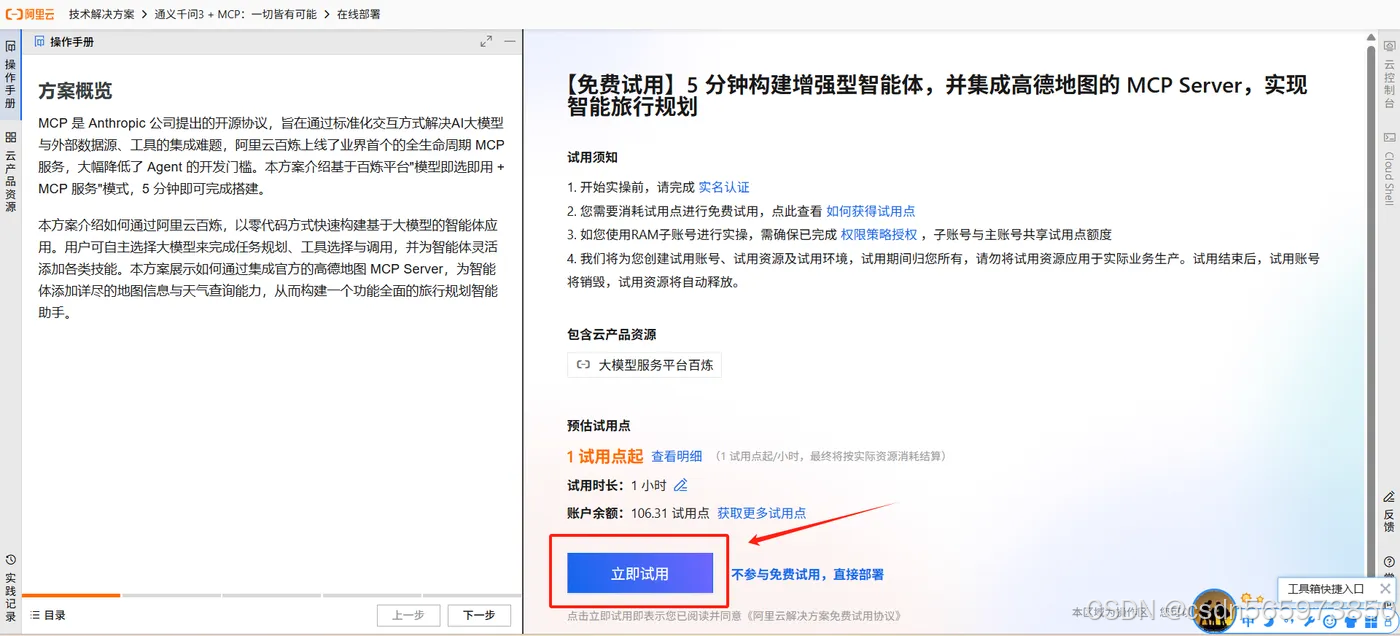Open 通义千问3 + MCP breadcrumb link
The width and height of the screenshot is (1400, 636).
pyautogui.click(x=235, y=14)
